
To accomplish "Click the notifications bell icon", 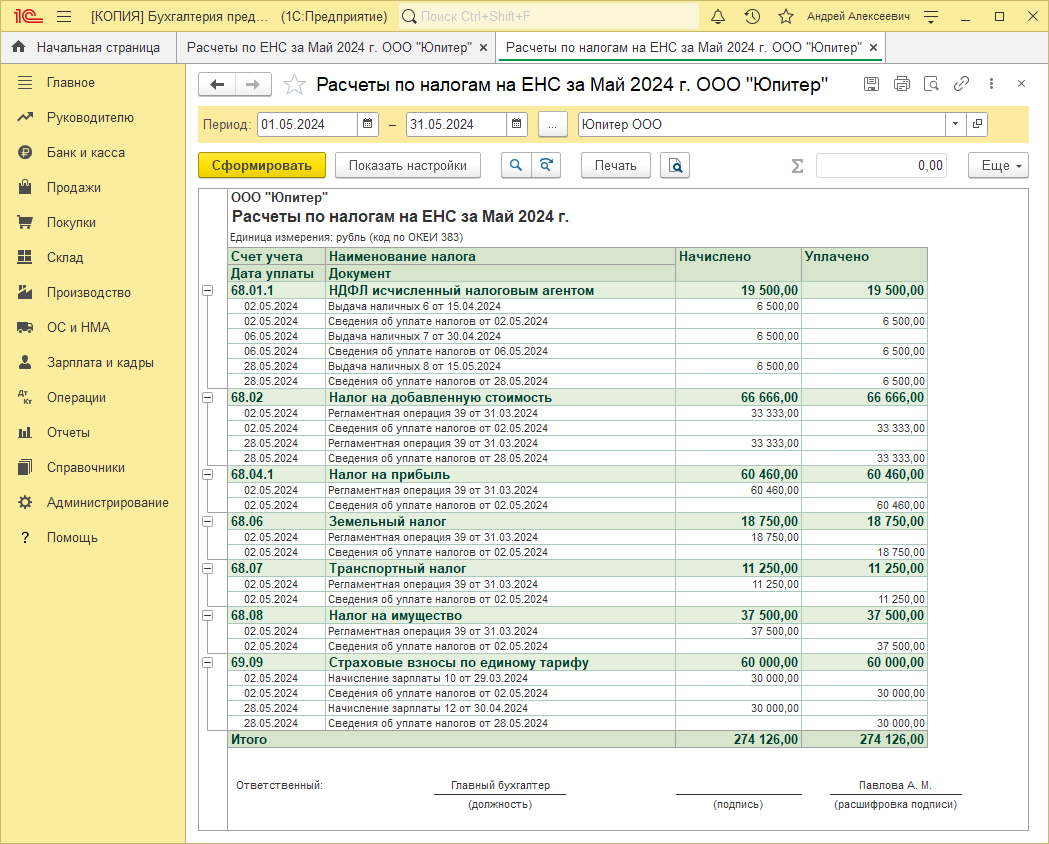I will tap(718, 17).
